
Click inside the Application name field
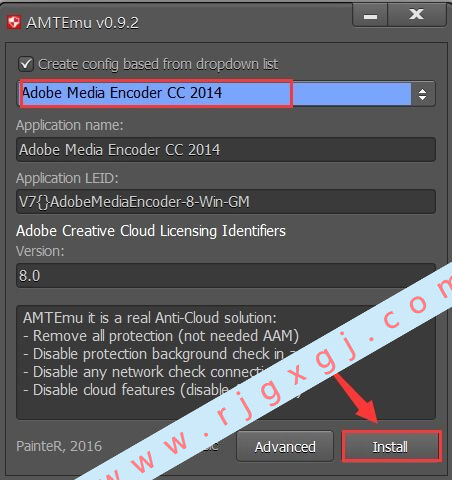(226, 150)
